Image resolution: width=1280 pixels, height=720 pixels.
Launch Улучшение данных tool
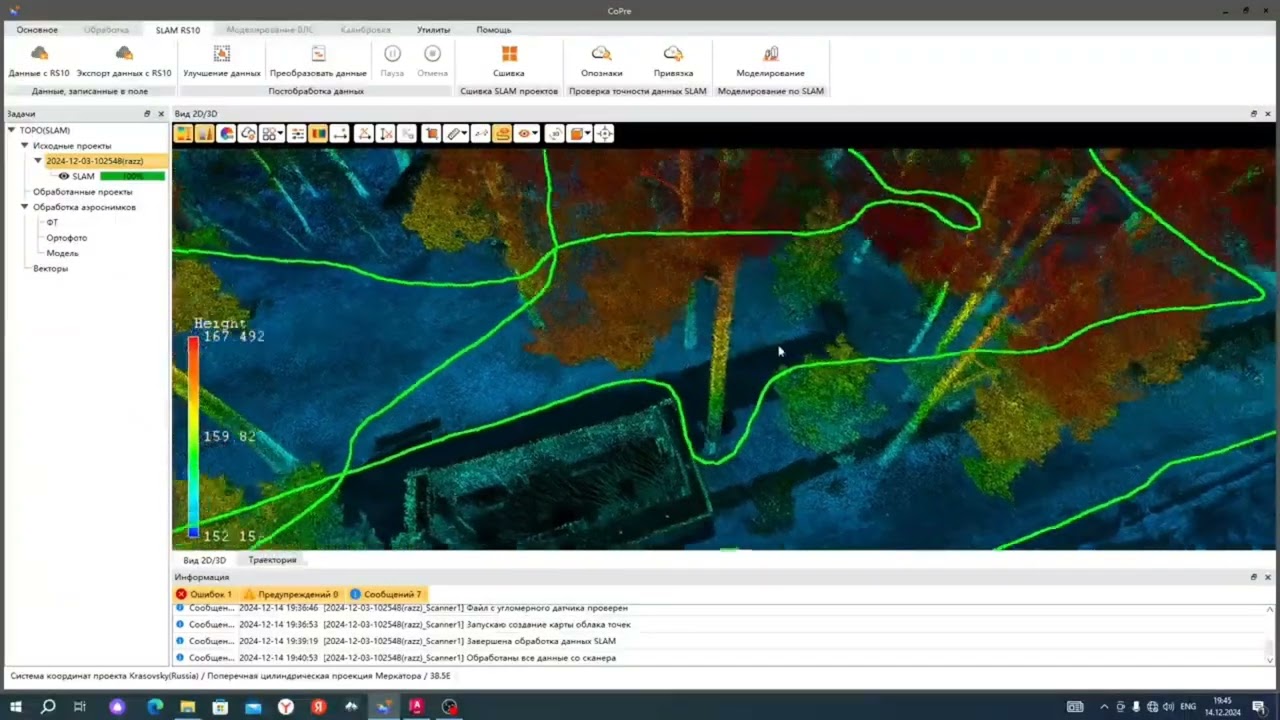coord(222,60)
